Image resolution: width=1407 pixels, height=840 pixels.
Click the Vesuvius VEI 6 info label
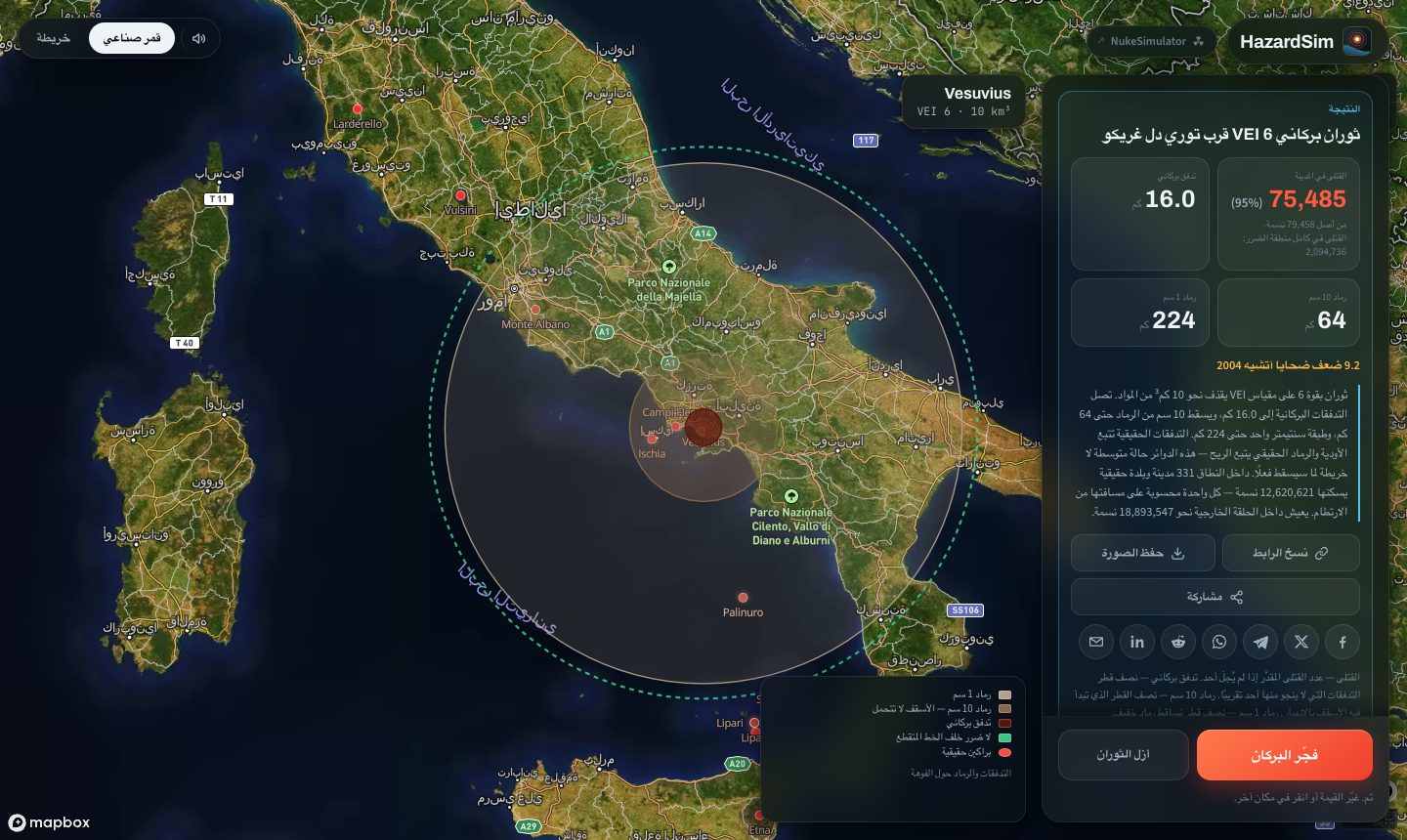(x=963, y=102)
